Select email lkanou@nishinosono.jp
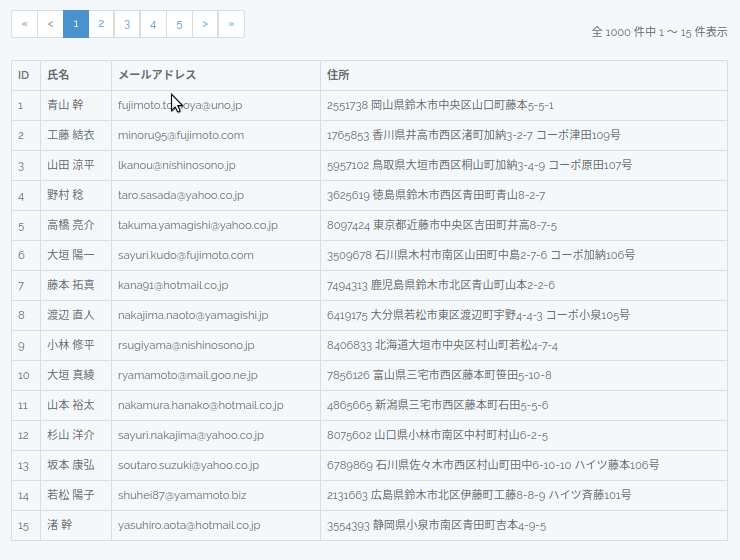This screenshot has height=560, width=740. tap(177, 166)
